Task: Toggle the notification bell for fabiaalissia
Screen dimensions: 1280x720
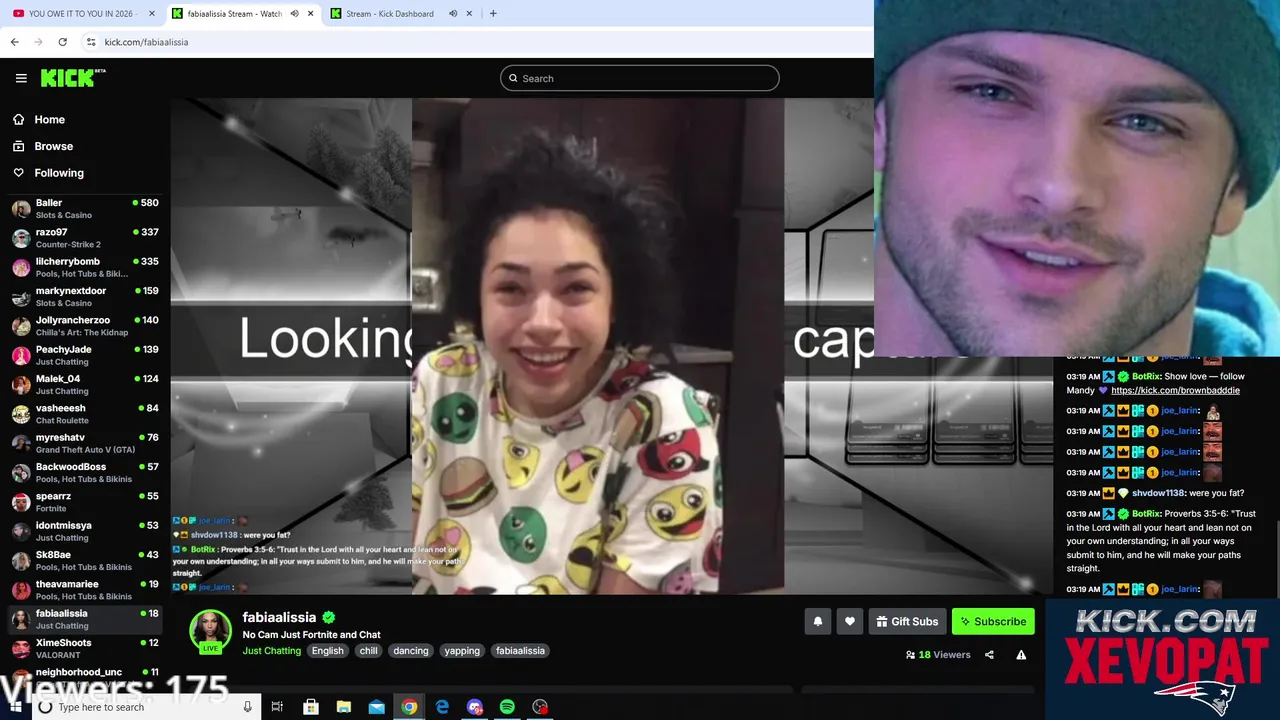Action: click(x=817, y=621)
